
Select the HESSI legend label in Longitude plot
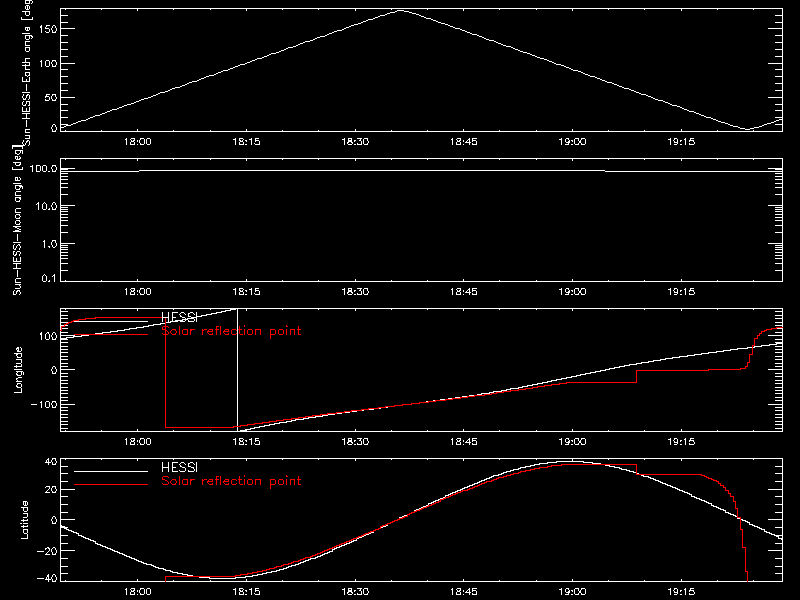click(179, 317)
